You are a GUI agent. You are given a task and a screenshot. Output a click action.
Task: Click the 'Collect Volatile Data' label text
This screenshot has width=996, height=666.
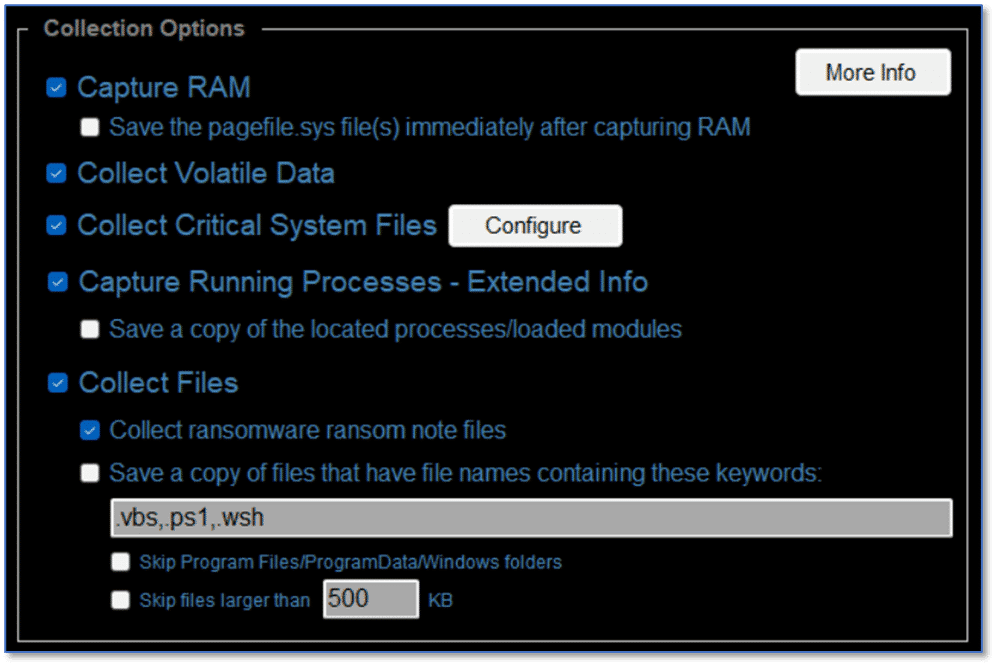pos(206,173)
